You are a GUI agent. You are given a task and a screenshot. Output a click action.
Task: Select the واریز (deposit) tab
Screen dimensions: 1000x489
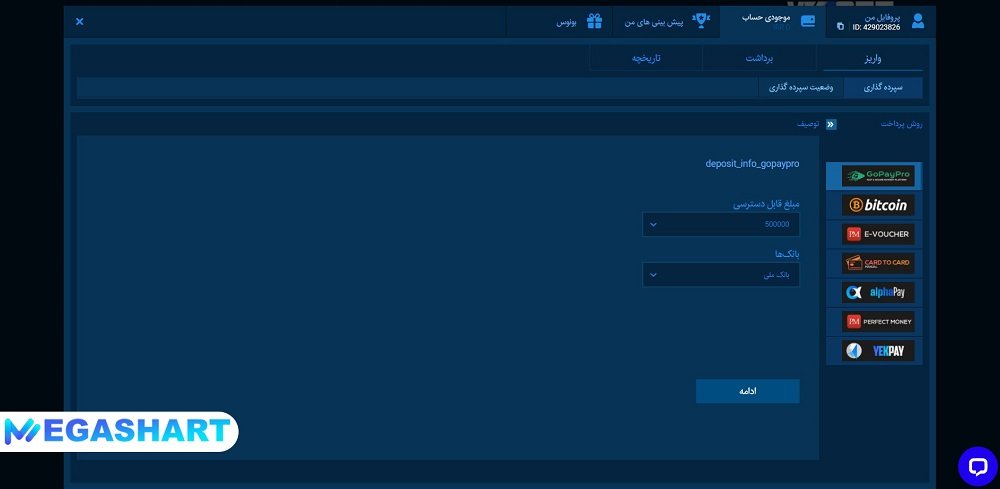pyautogui.click(x=873, y=58)
